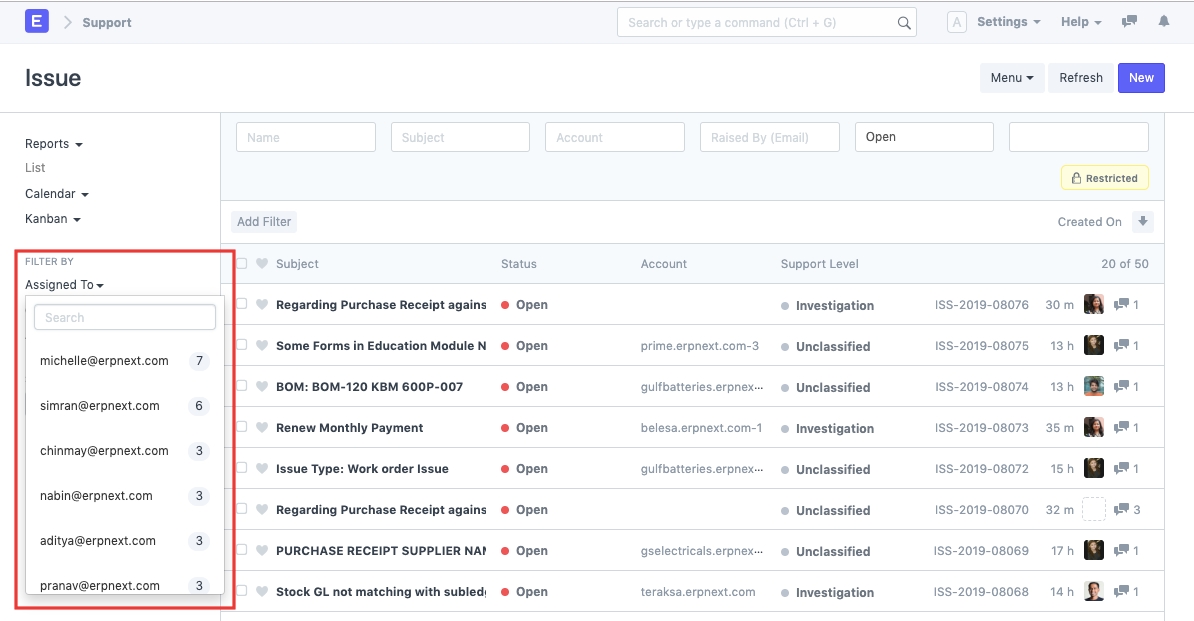Select michelle@erpnext.com from assignee list

(104, 361)
